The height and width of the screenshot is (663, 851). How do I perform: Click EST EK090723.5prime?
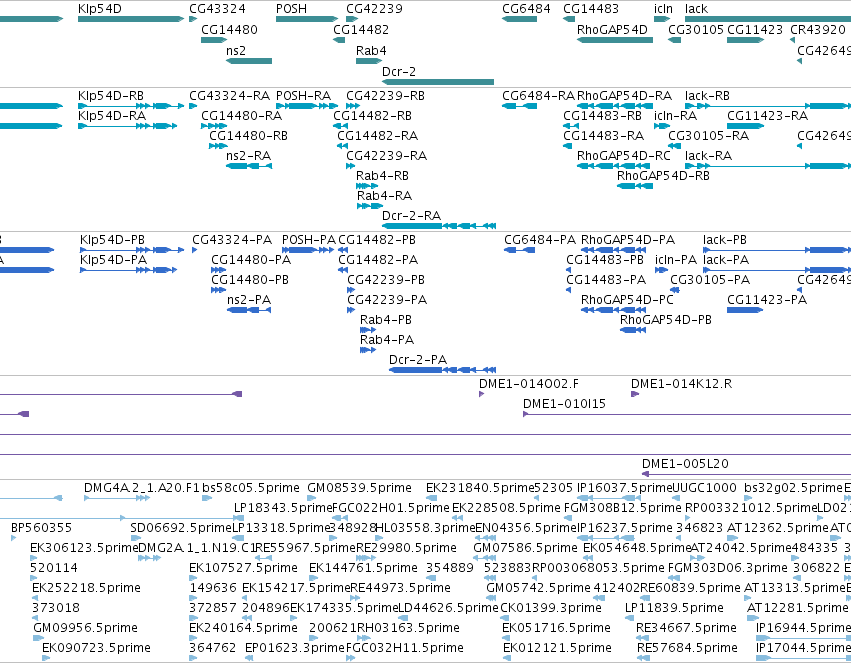click(96, 648)
